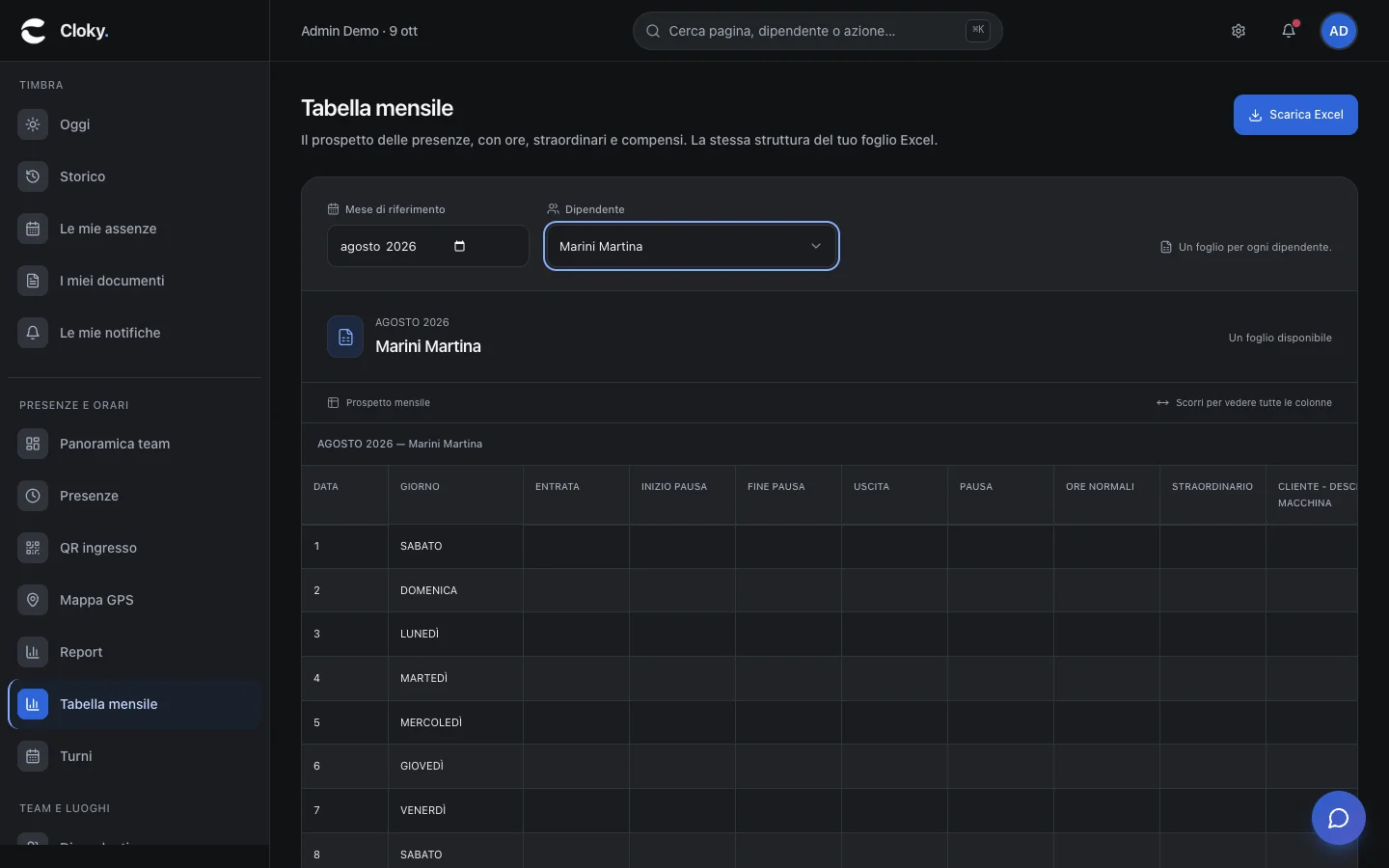Open Le mie assenze page
The image size is (1389, 868).
pos(134,229)
